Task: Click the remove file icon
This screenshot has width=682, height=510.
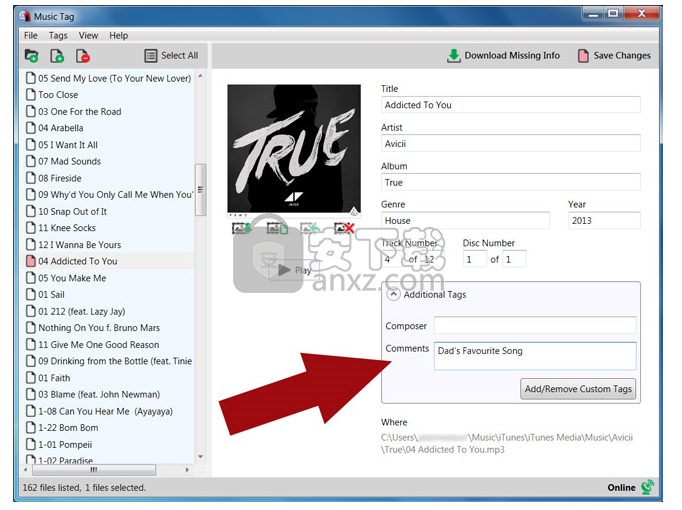Action: point(83,56)
